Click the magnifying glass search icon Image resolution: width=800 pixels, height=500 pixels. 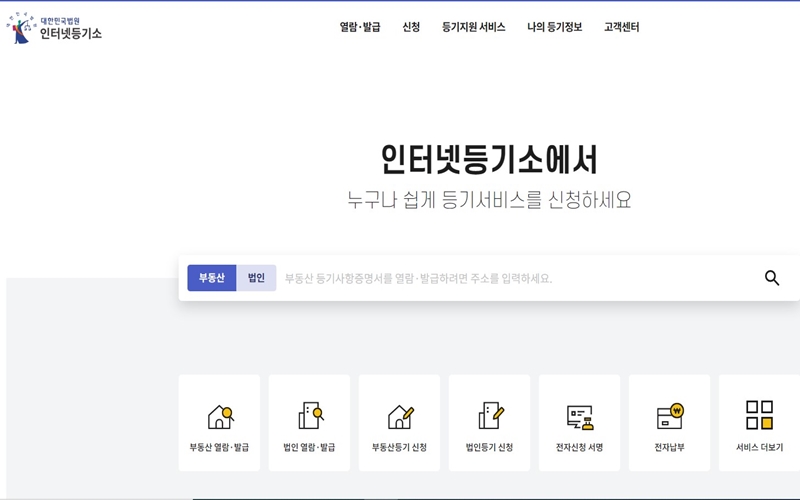pyautogui.click(x=772, y=278)
